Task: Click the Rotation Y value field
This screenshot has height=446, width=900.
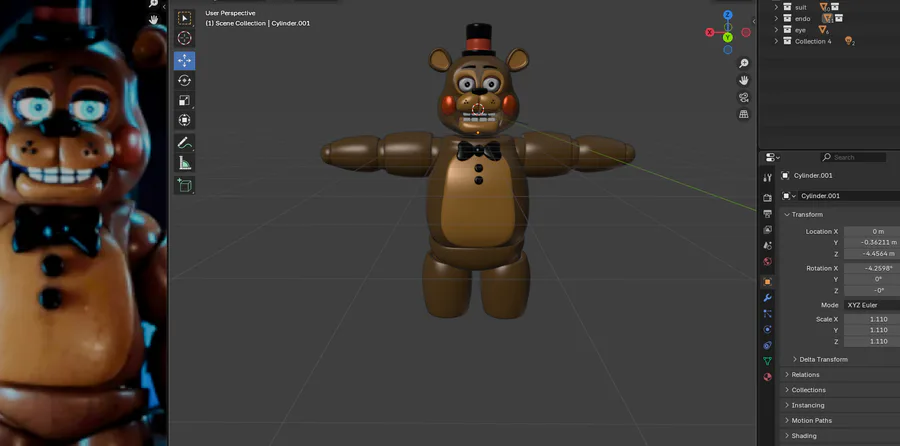Action: [872, 280]
